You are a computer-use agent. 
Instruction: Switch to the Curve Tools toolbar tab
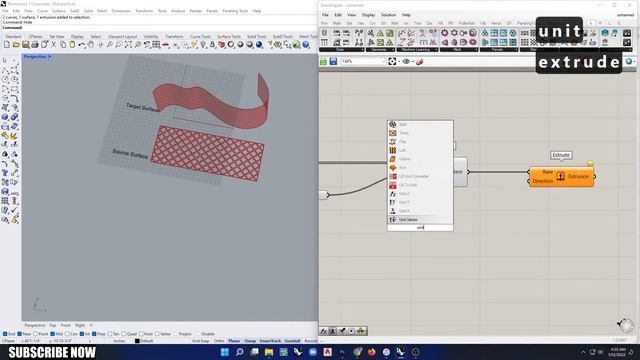(200, 36)
